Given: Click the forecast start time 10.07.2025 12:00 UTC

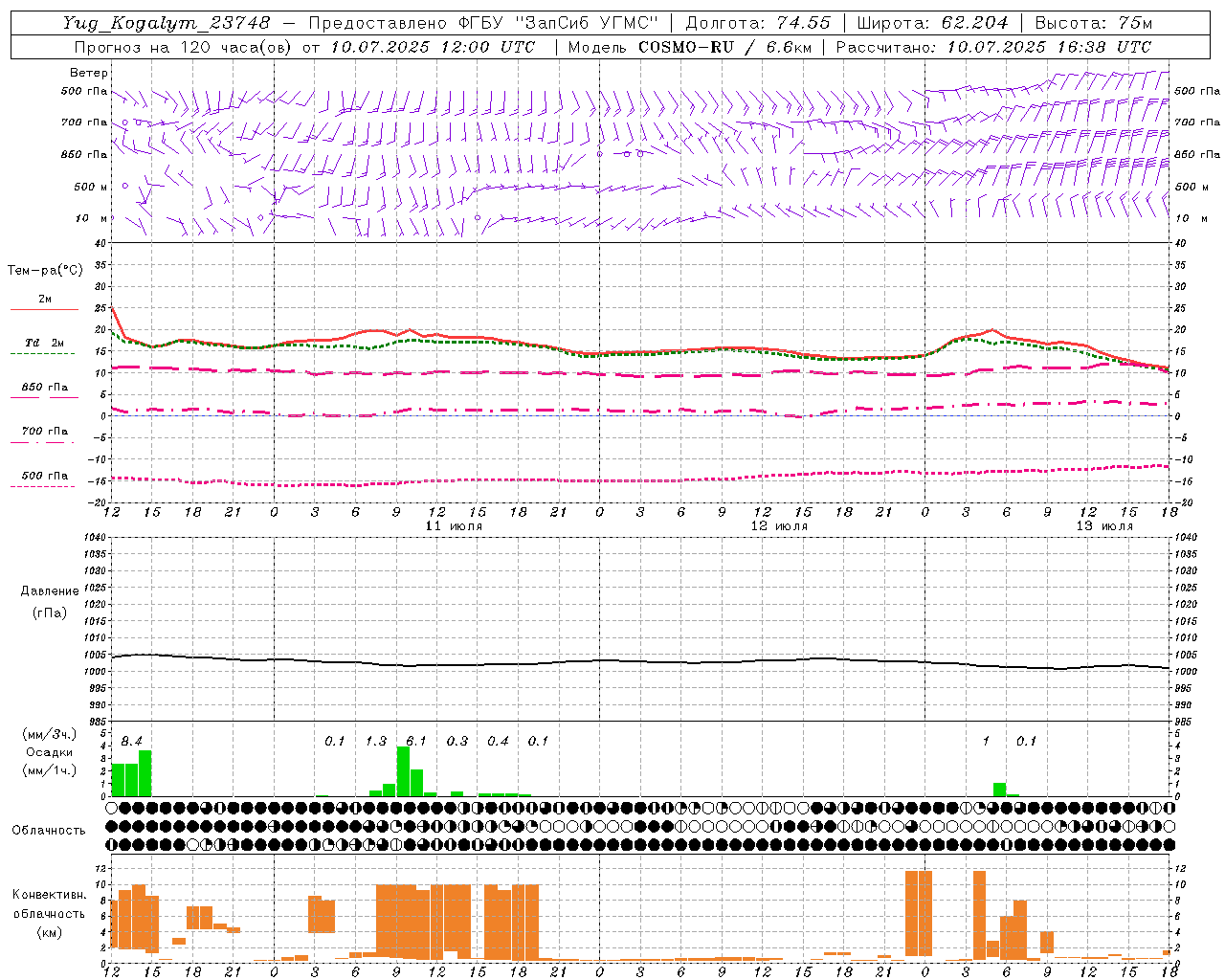Looking at the screenshot, I should pos(433,47).
